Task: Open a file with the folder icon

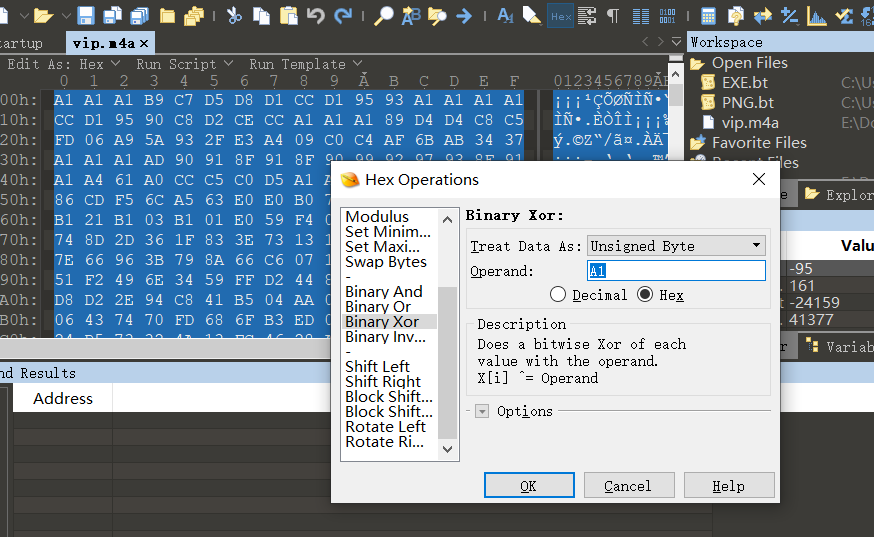Action: (x=43, y=16)
